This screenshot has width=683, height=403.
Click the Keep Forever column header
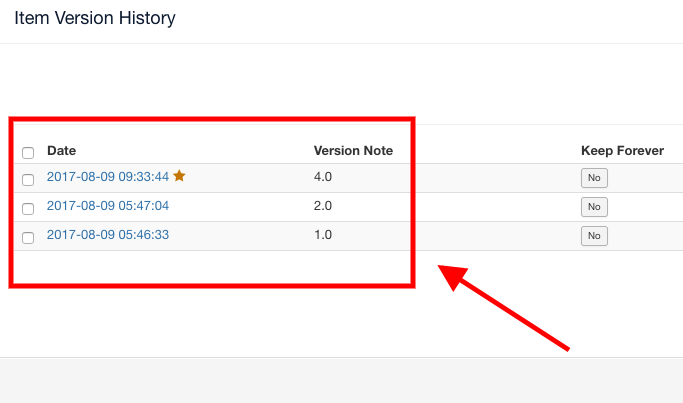coord(622,151)
